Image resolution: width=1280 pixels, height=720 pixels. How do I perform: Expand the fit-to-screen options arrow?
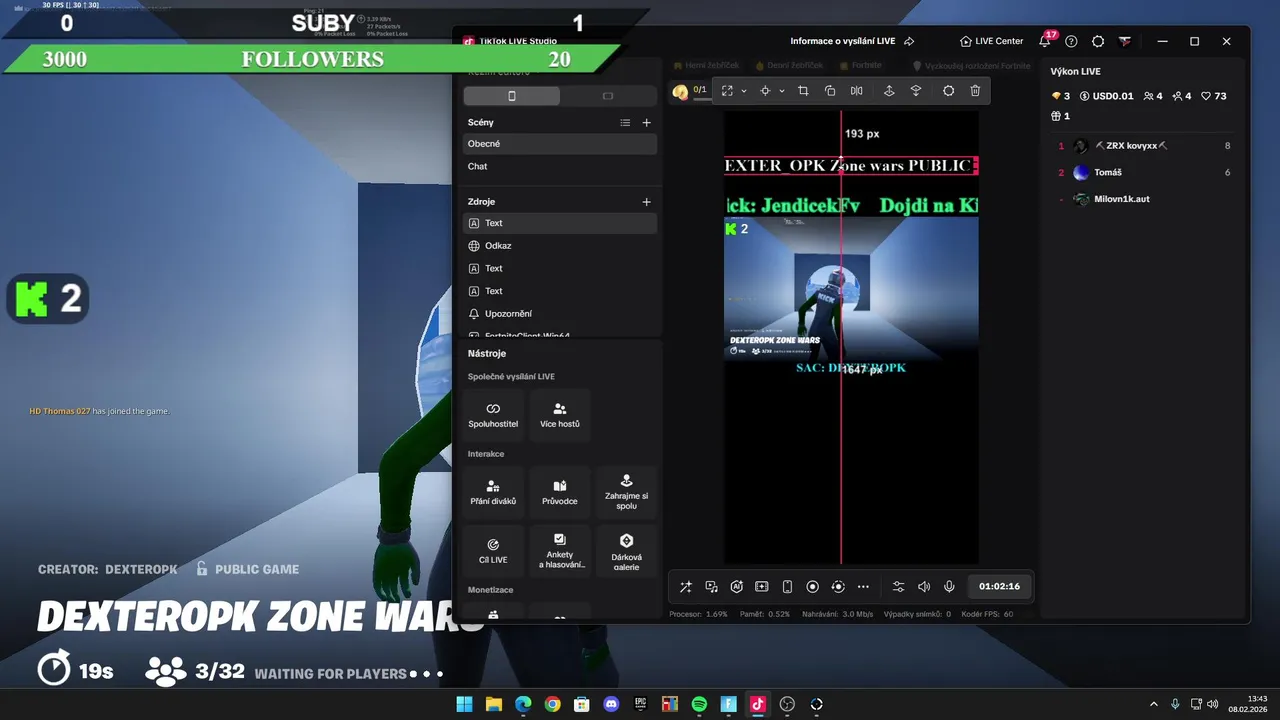tap(743, 91)
